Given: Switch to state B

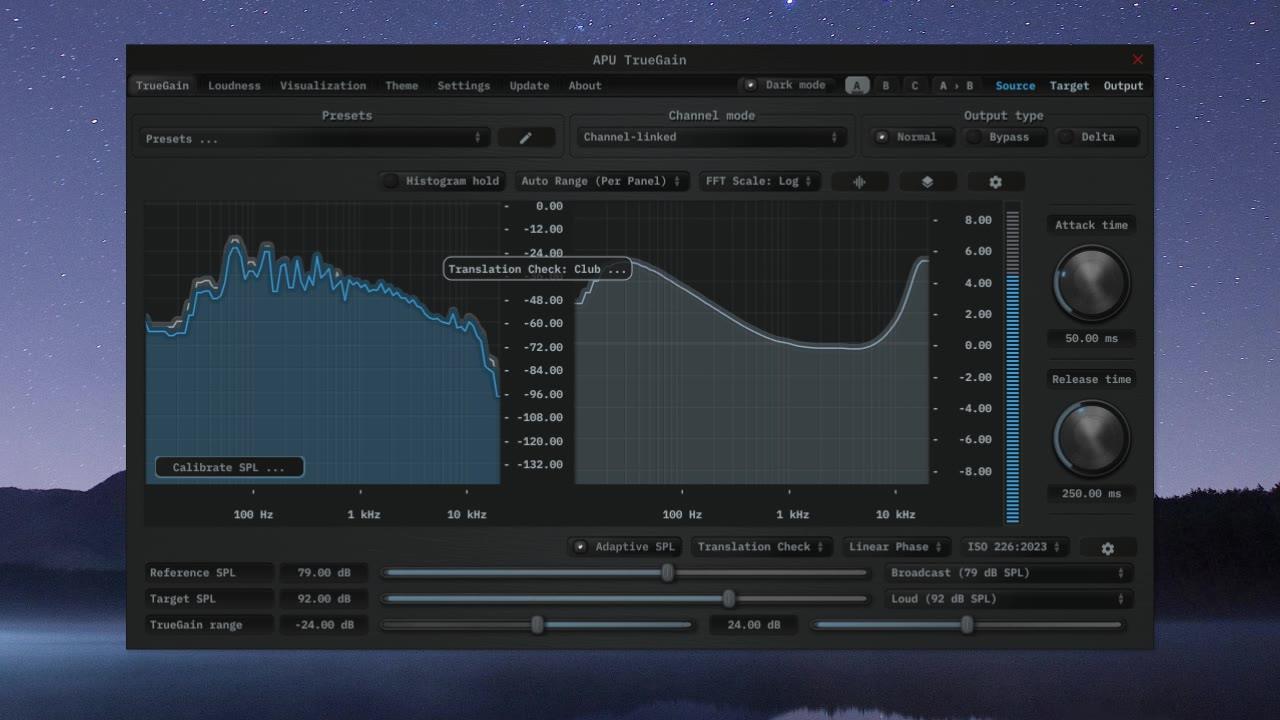Looking at the screenshot, I should click(885, 86).
